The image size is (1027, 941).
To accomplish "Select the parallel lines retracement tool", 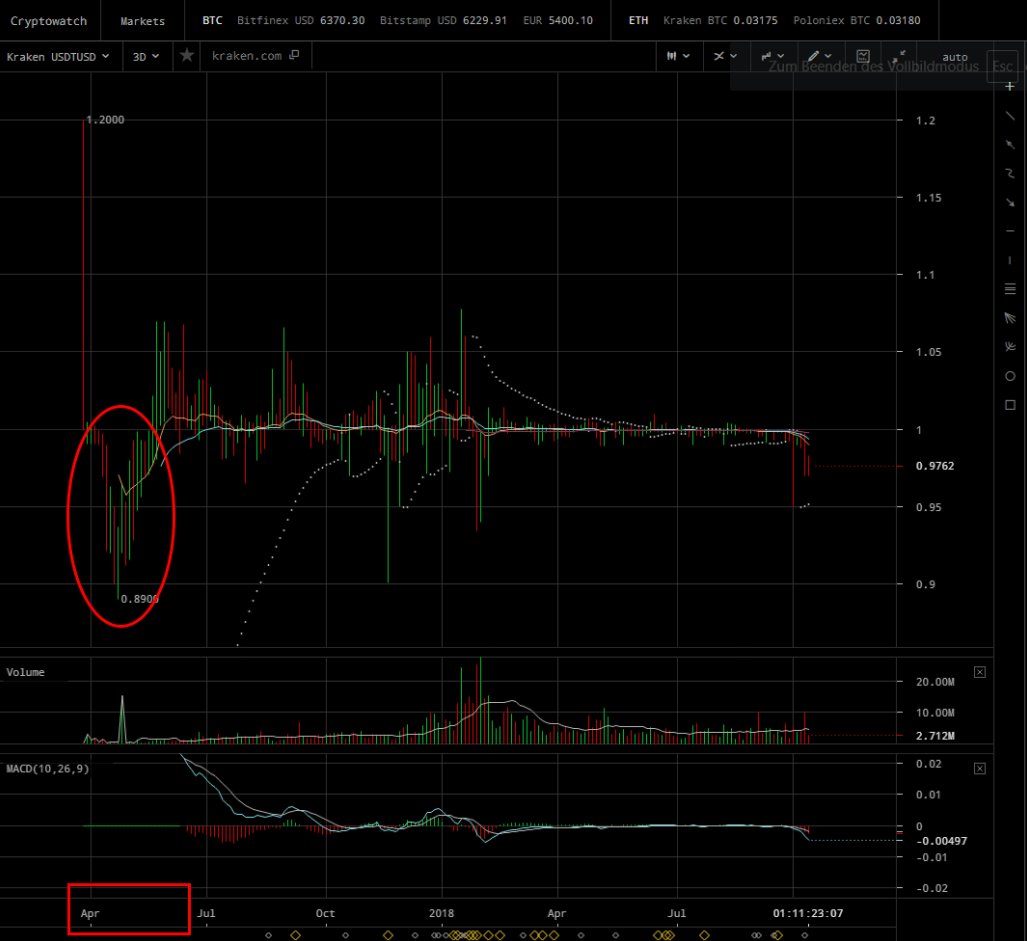I will (x=1010, y=289).
